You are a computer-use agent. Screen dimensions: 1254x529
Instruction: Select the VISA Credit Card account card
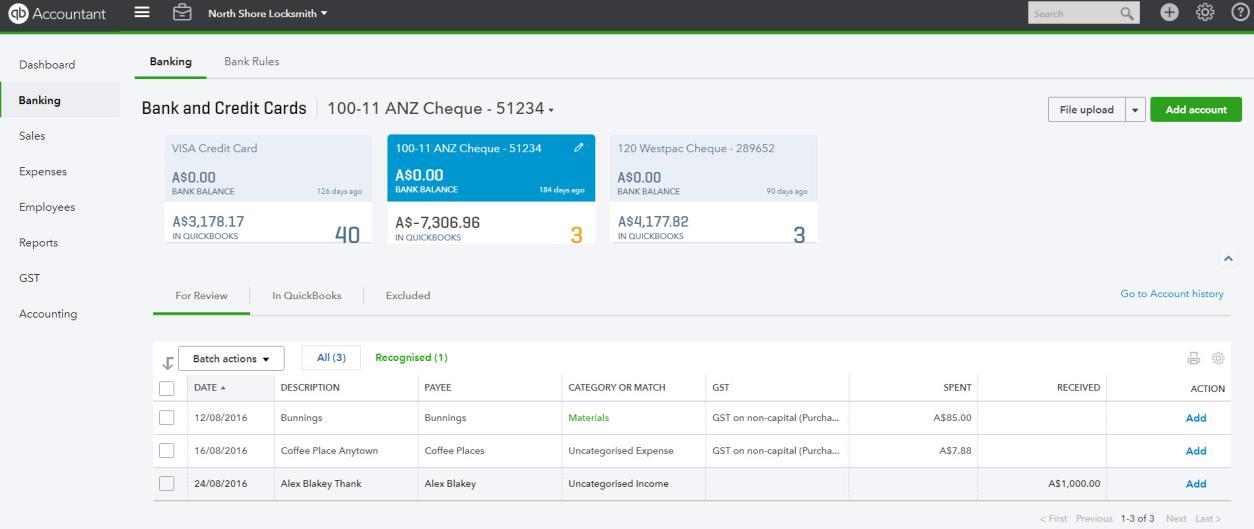pyautogui.click(x=267, y=189)
